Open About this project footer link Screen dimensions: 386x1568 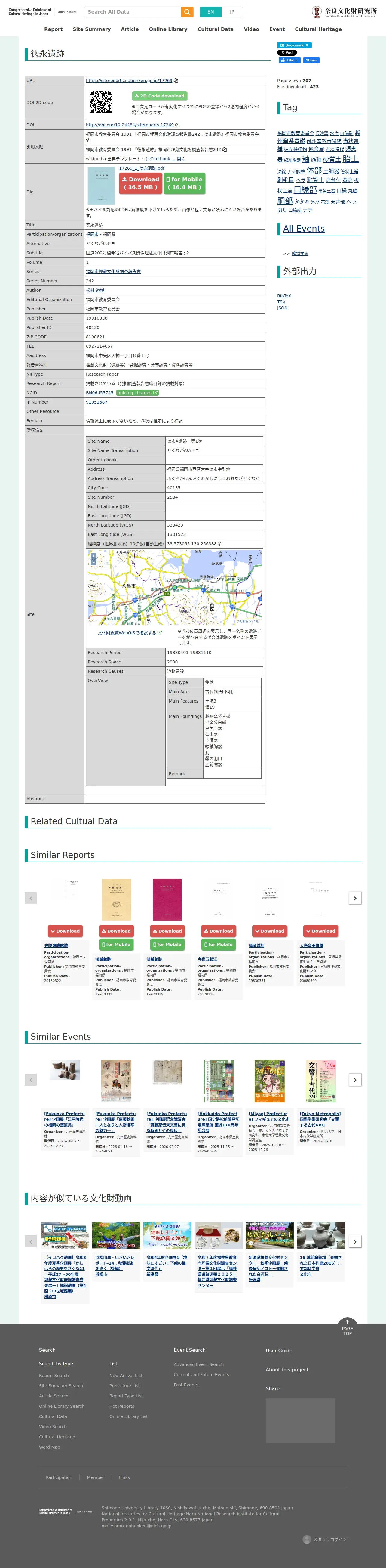point(287,1370)
